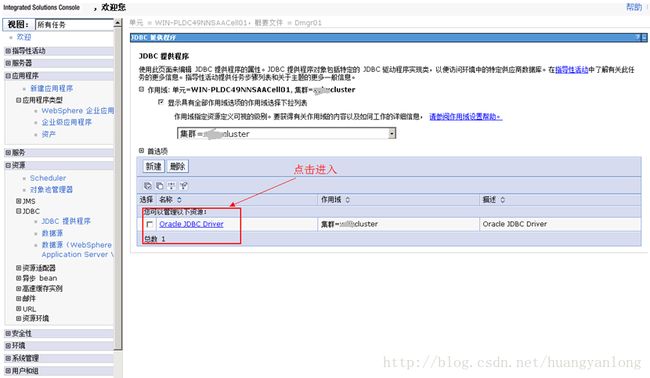Open 新建应用程序 in navigation
The height and width of the screenshot is (378, 650).
(x=51, y=88)
